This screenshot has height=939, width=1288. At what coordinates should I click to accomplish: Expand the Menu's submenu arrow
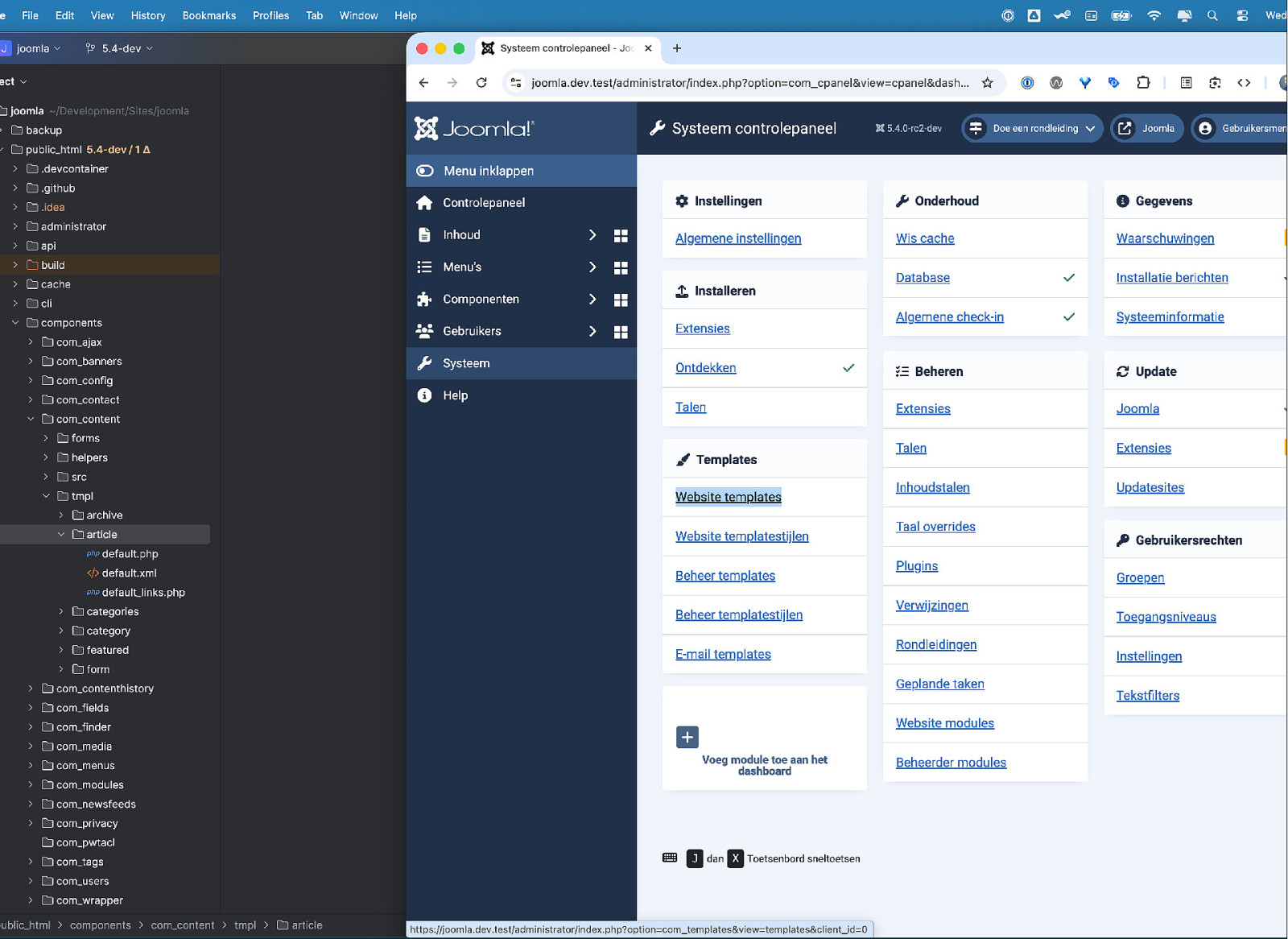tap(592, 267)
